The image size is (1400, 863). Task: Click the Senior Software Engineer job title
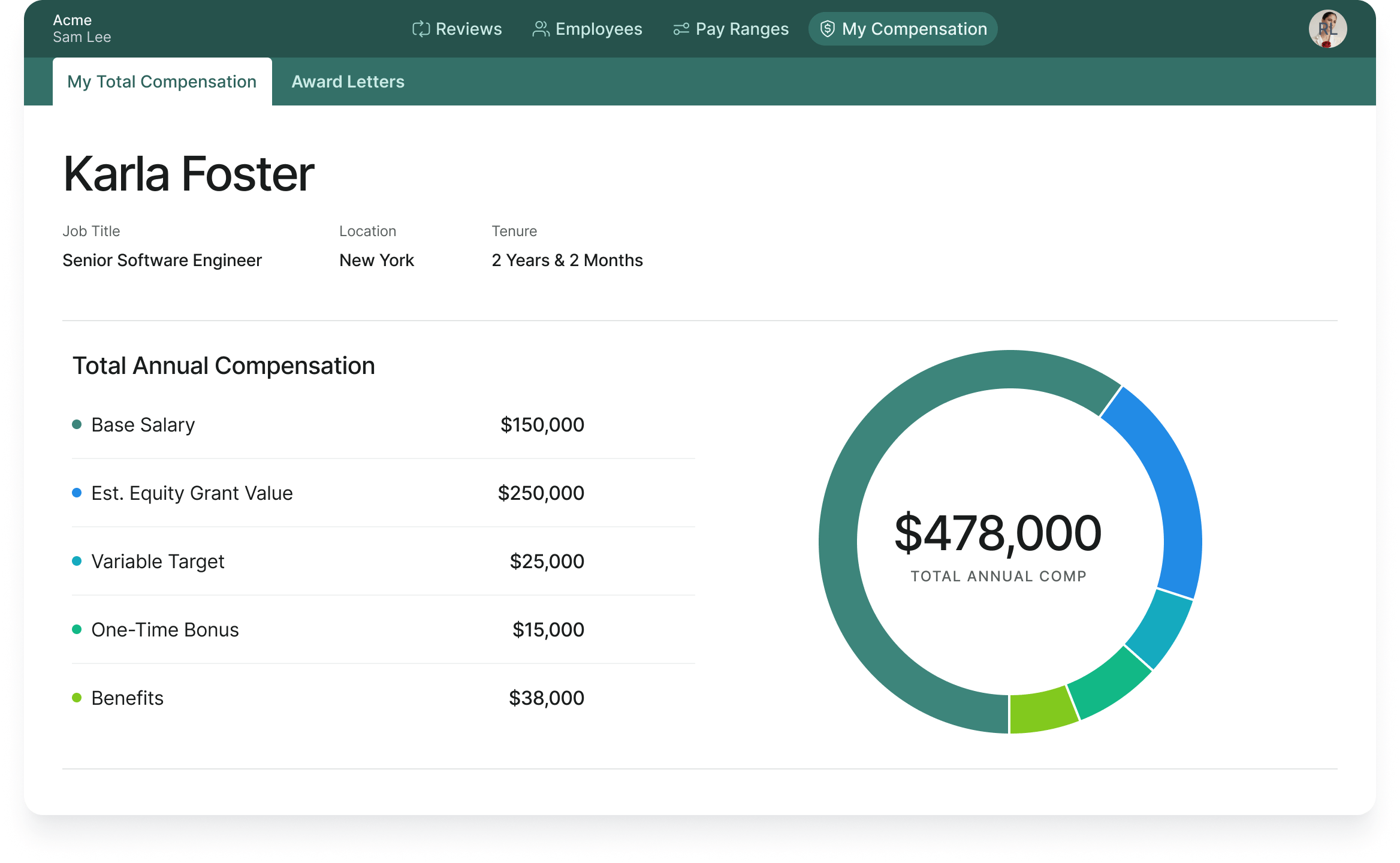pos(162,260)
